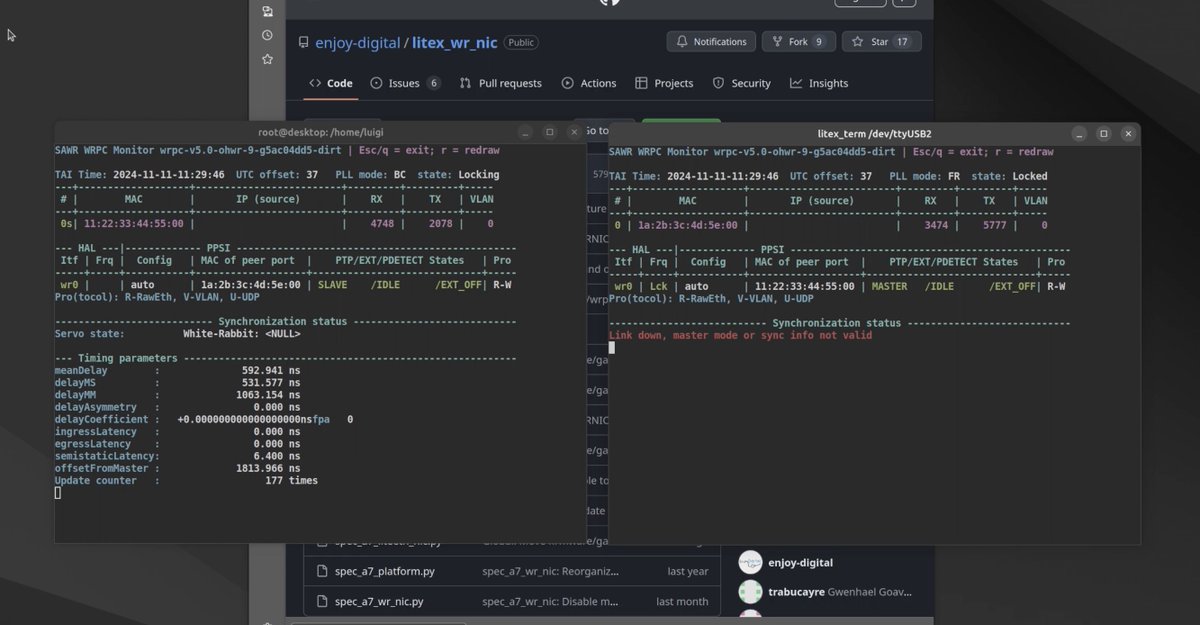Click the repository icon beside enjoy-digital
The width and height of the screenshot is (1200, 625).
click(305, 41)
